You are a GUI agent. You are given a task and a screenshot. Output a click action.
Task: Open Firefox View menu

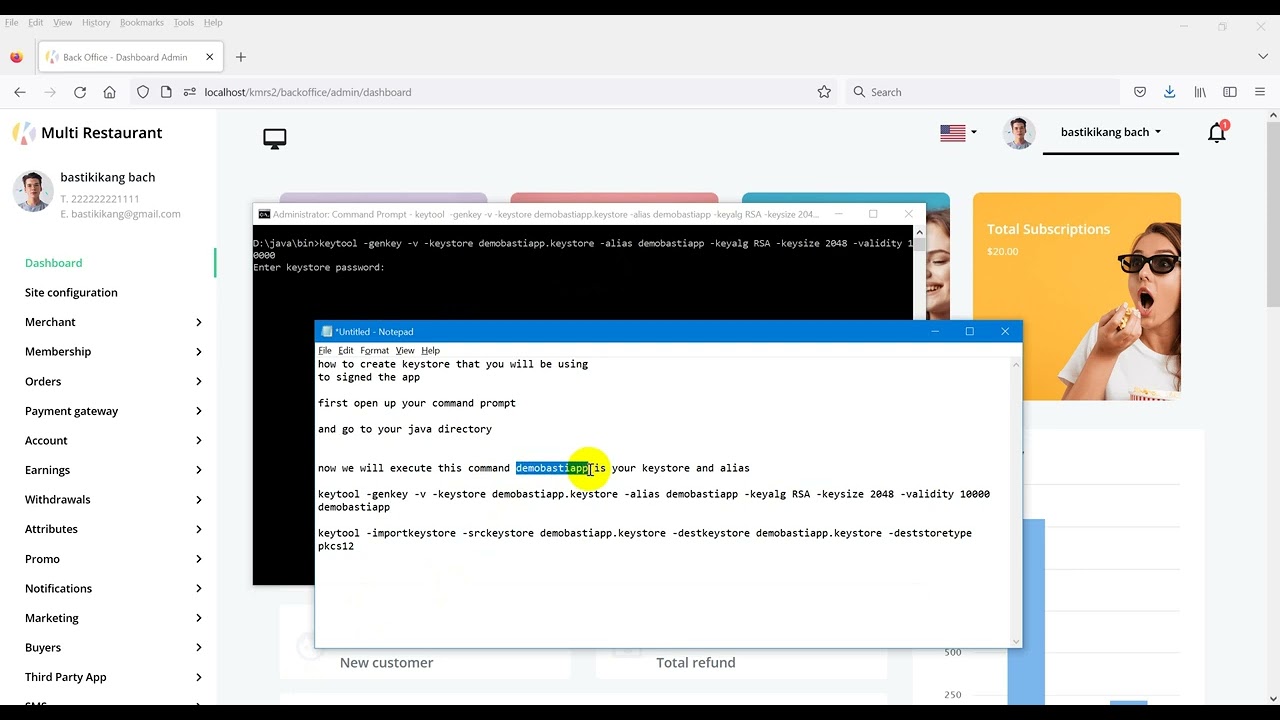[x=62, y=22]
